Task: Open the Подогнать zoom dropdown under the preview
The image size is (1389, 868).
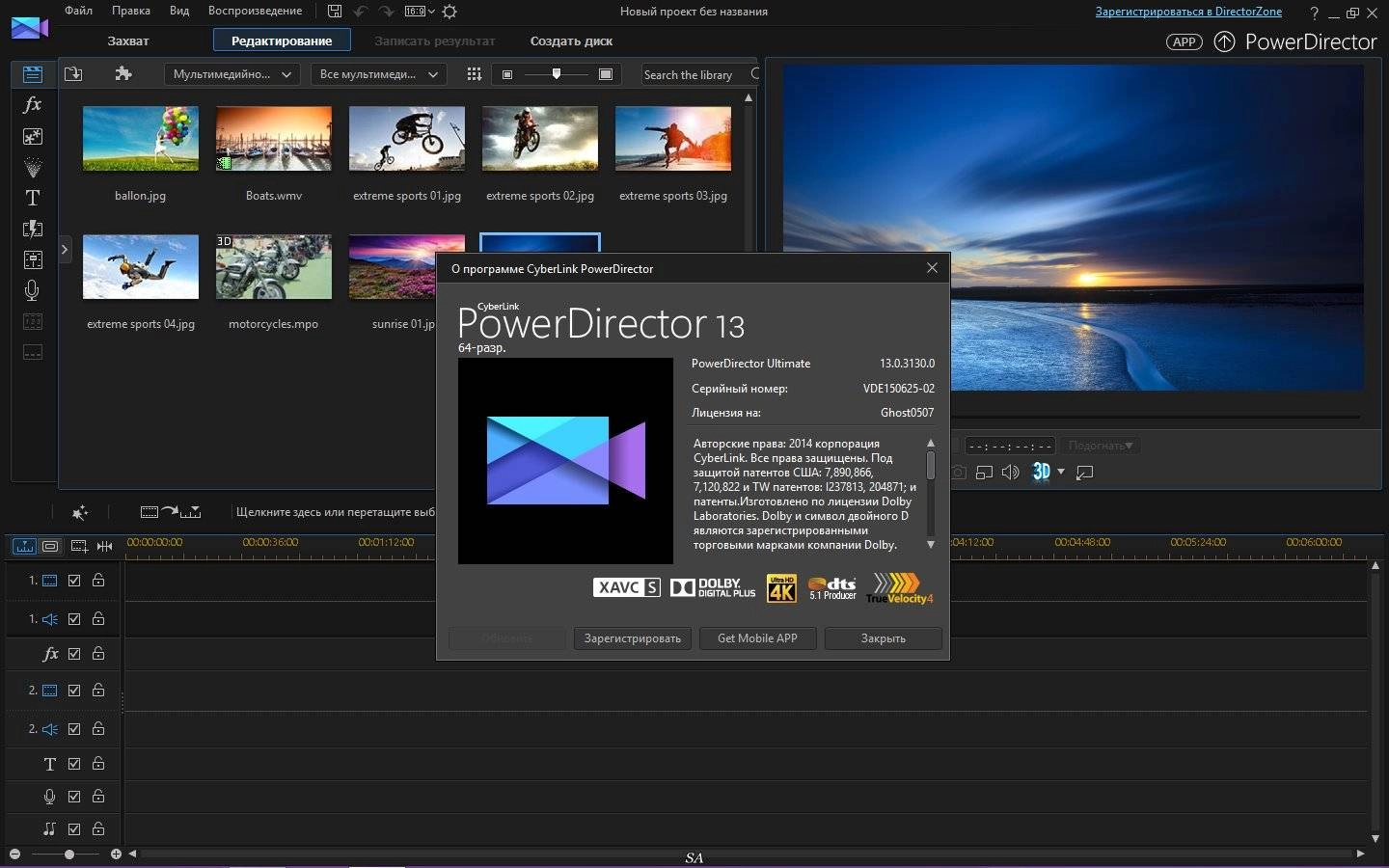Action: [x=1101, y=446]
